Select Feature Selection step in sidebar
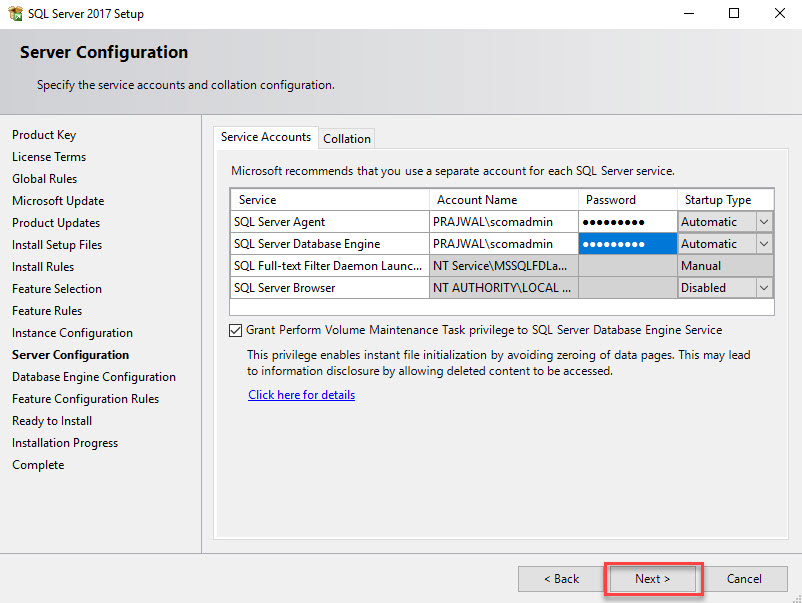Image resolution: width=802 pixels, height=603 pixels. coord(57,289)
